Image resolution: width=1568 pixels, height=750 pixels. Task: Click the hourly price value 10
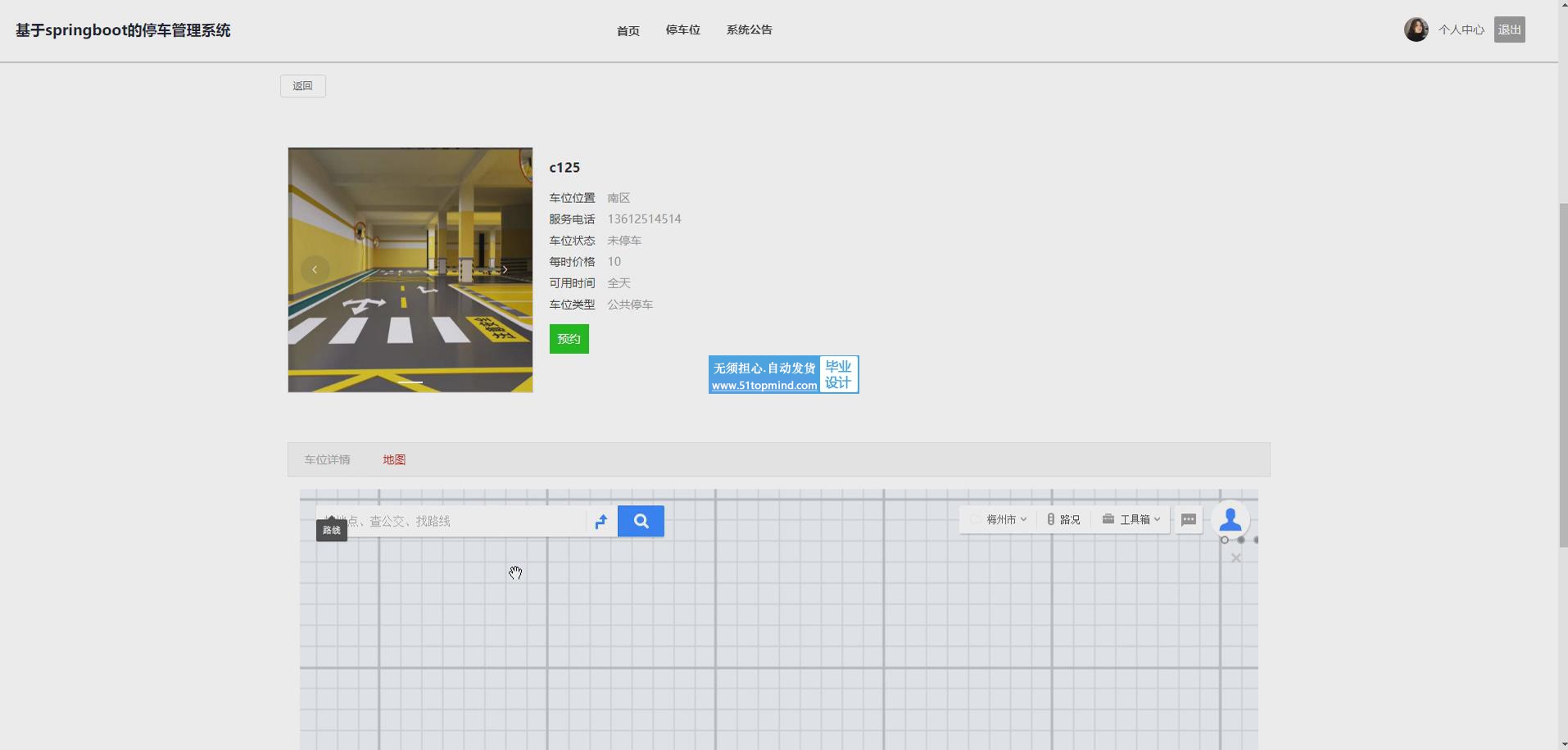pyautogui.click(x=614, y=261)
